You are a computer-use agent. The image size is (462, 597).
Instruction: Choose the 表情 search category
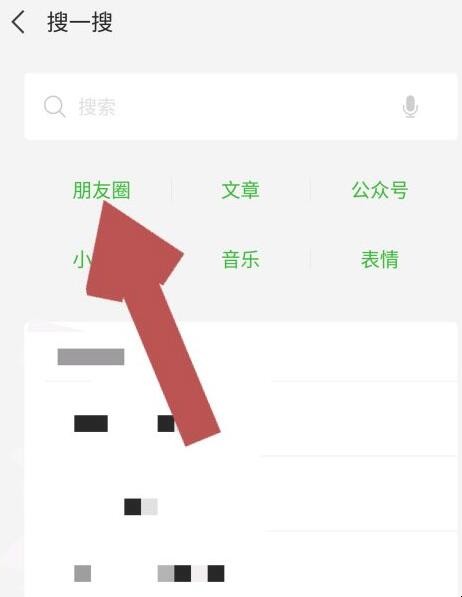(380, 259)
